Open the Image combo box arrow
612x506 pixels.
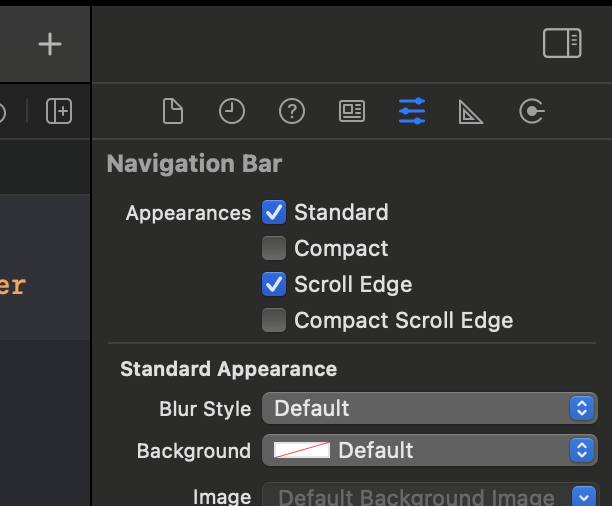tap(584, 496)
